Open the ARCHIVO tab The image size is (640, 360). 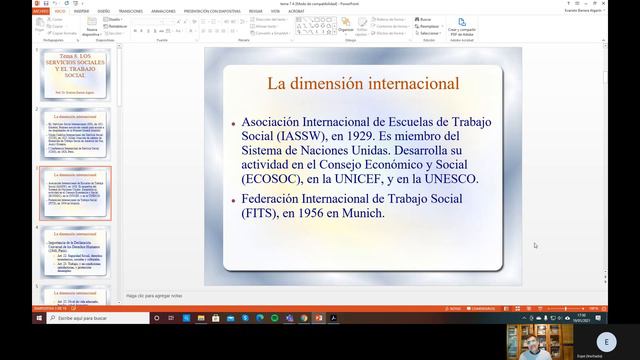41,11
